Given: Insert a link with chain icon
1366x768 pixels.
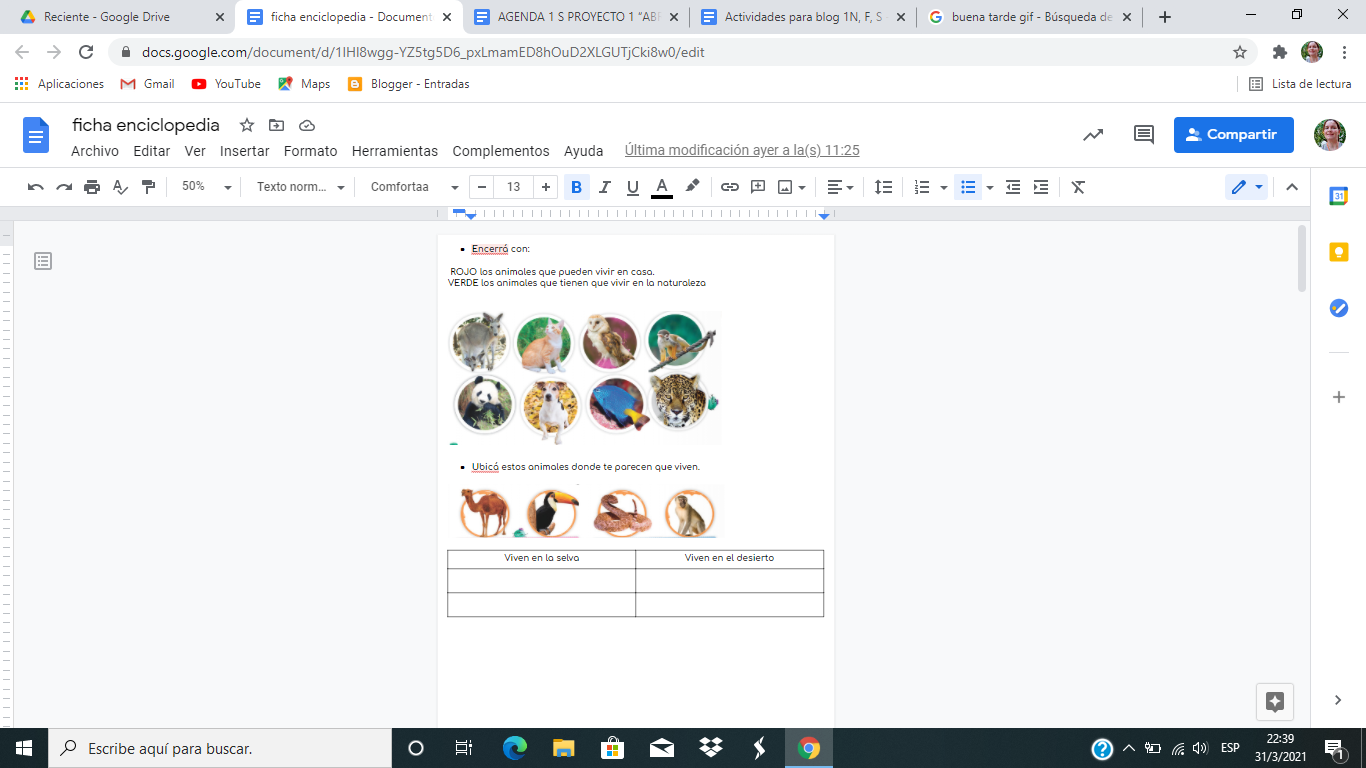Looking at the screenshot, I should tap(730, 187).
